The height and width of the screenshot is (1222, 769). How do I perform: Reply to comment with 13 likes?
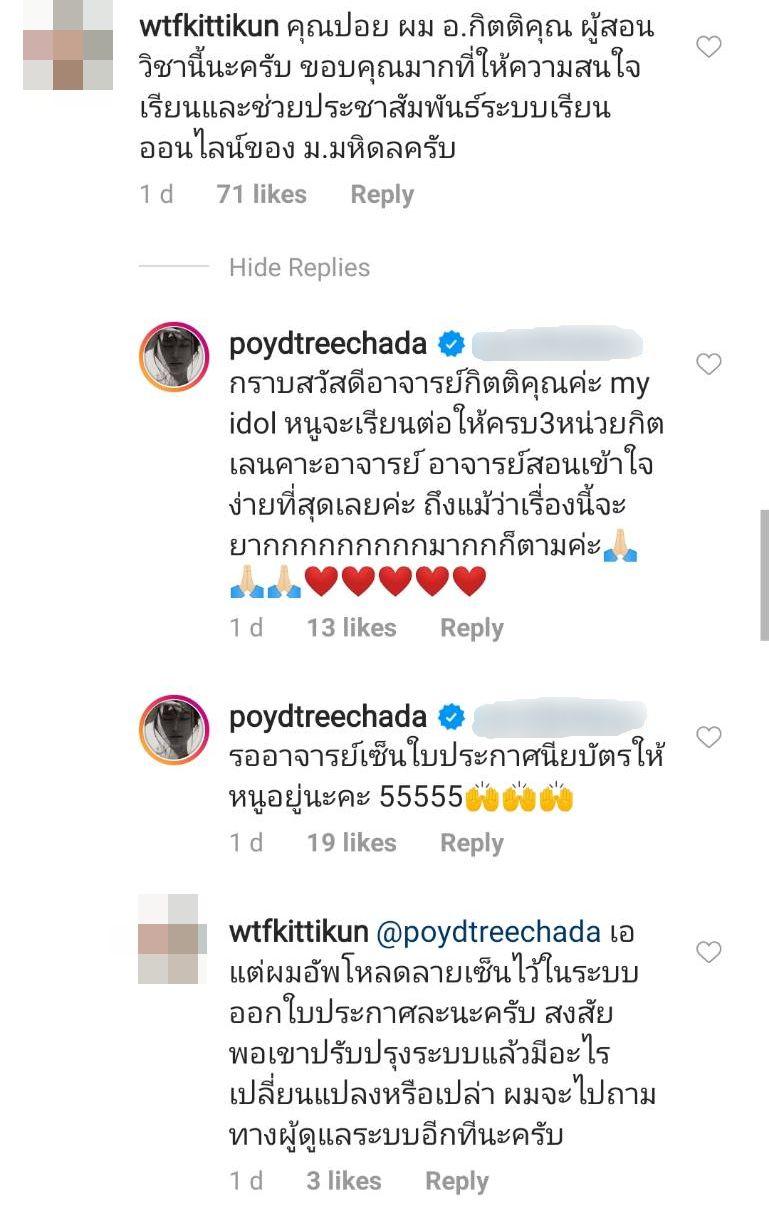pyautogui.click(x=472, y=628)
